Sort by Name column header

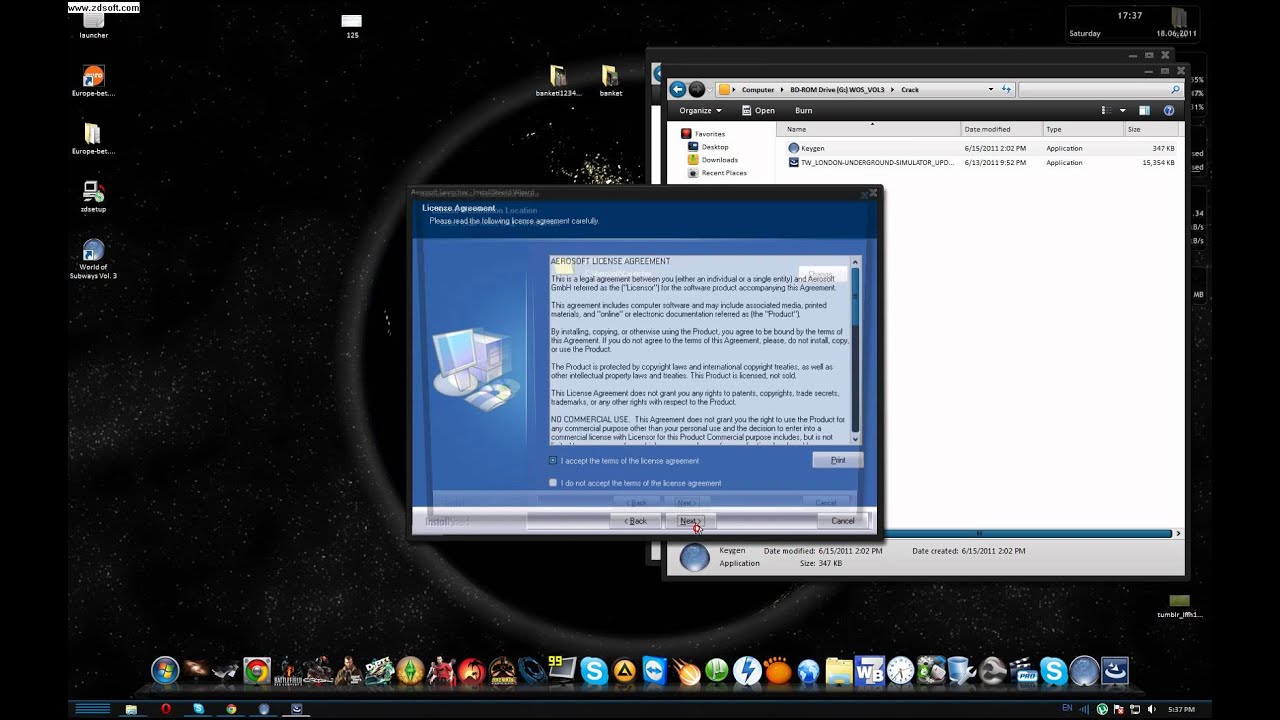click(868, 129)
